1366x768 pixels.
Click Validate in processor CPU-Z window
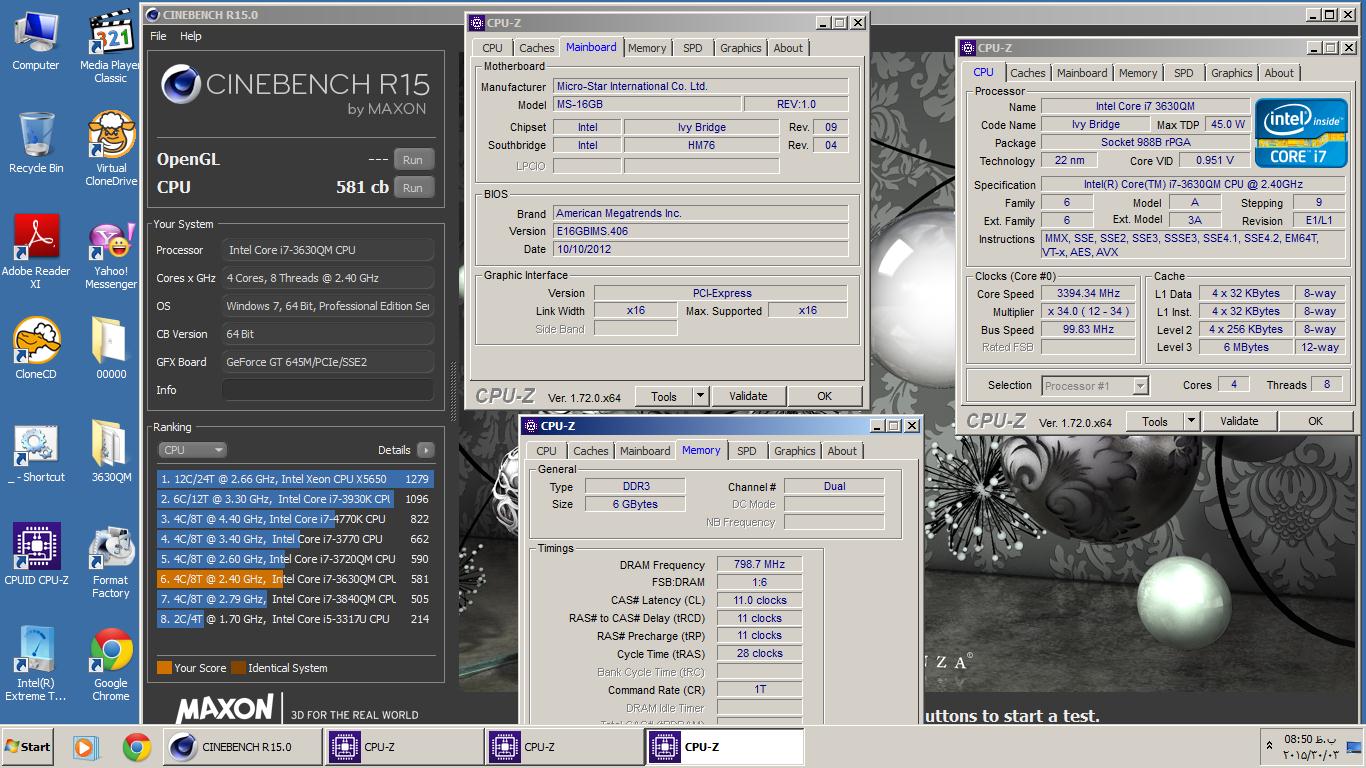(1239, 421)
